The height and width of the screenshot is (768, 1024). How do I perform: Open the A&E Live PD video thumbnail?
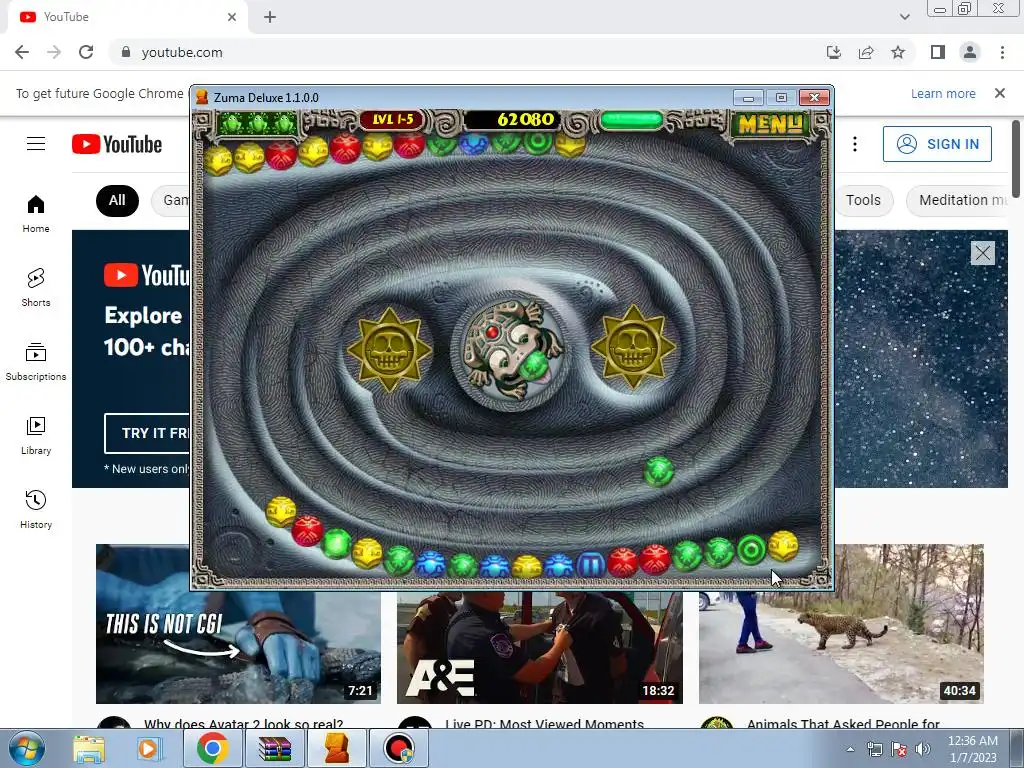tap(539, 647)
